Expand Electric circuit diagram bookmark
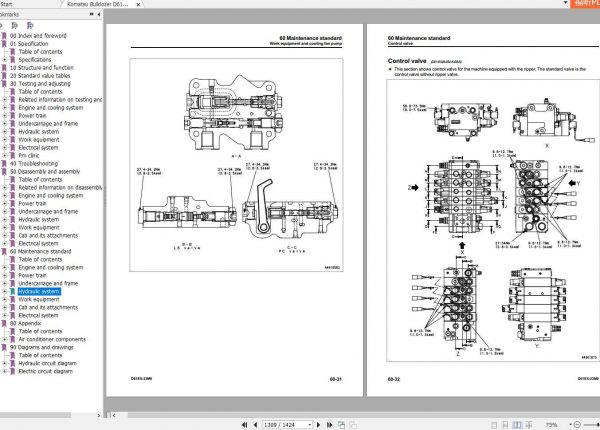The height and width of the screenshot is (430, 600). [x=5, y=371]
